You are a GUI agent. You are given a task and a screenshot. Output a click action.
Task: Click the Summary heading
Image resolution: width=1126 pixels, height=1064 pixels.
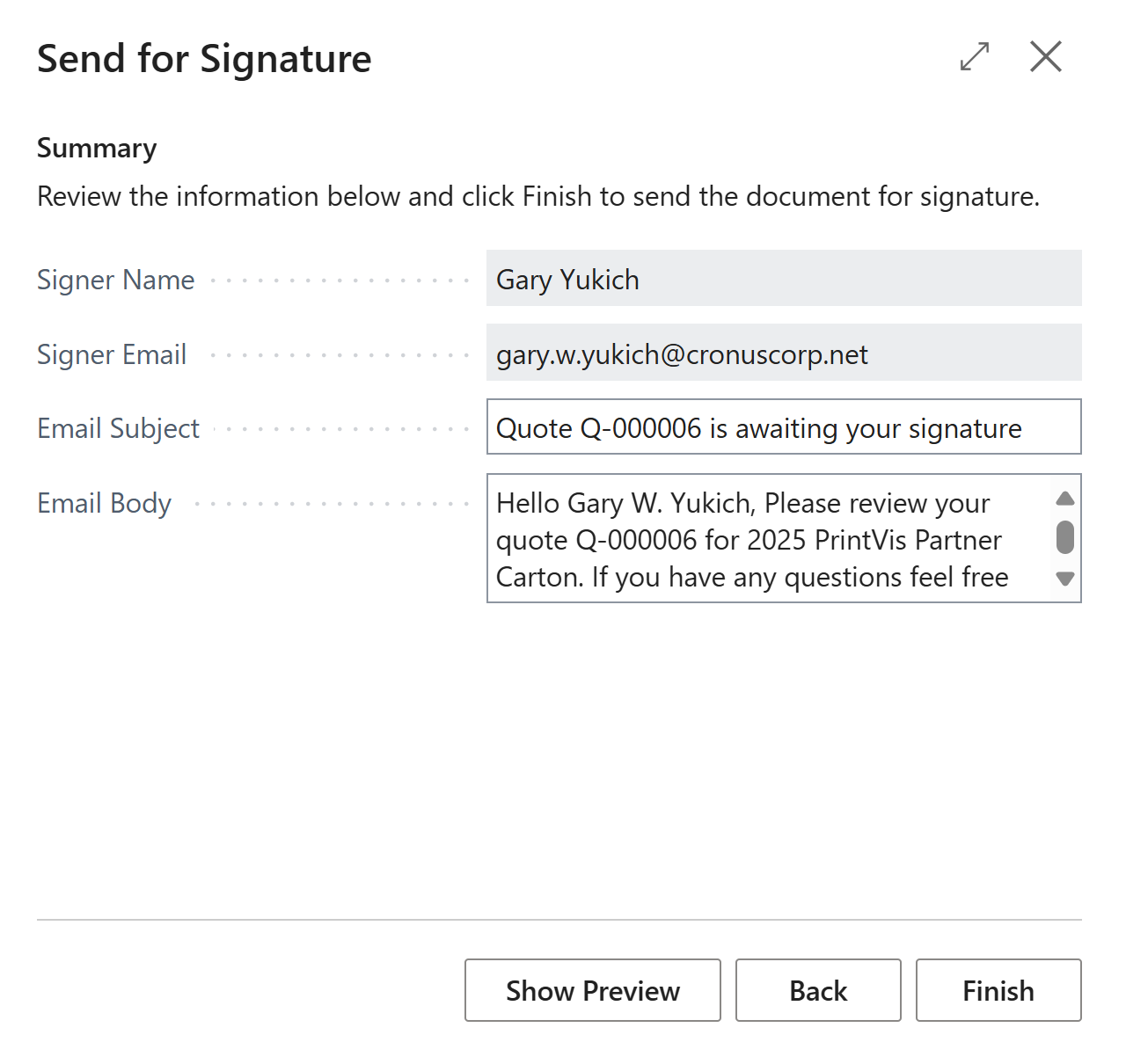[x=97, y=148]
